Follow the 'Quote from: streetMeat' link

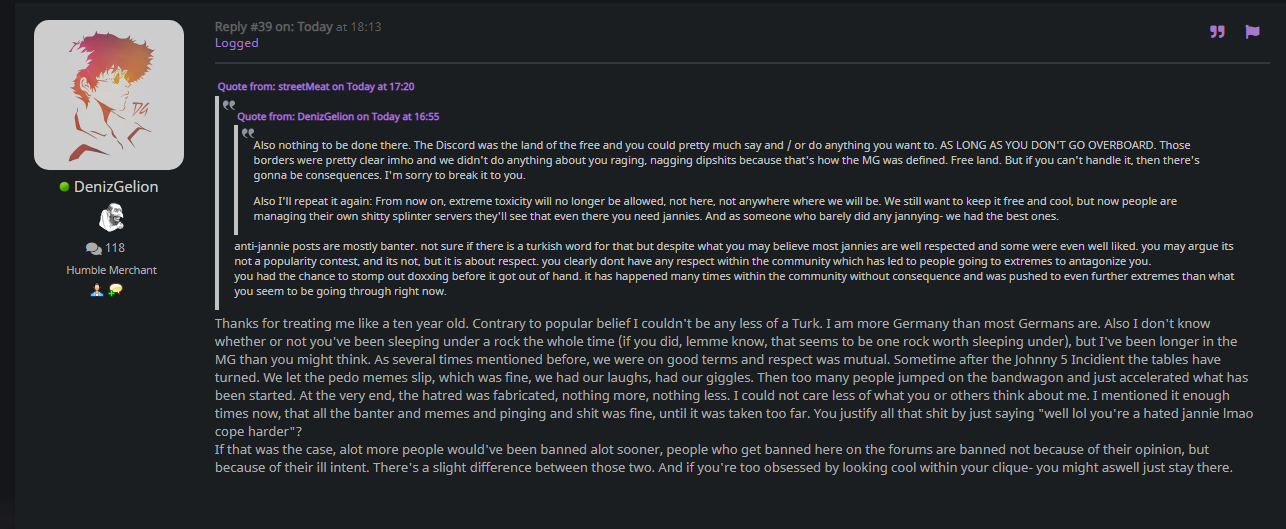[316, 87]
